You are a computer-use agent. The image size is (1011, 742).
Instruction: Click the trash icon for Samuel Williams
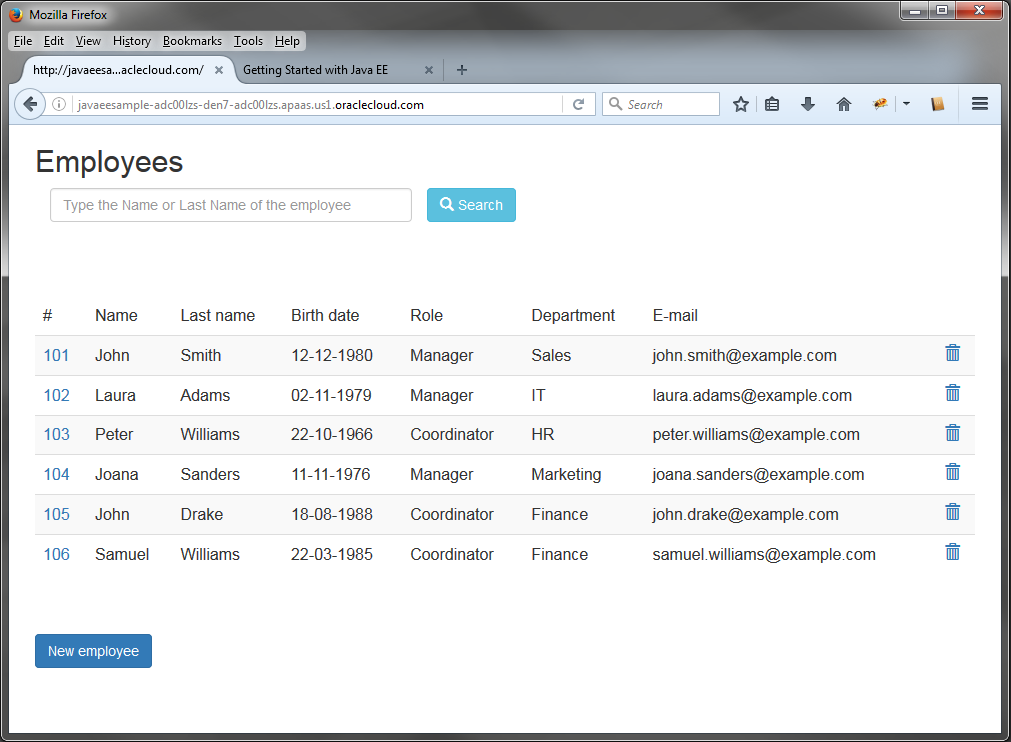click(x=952, y=551)
